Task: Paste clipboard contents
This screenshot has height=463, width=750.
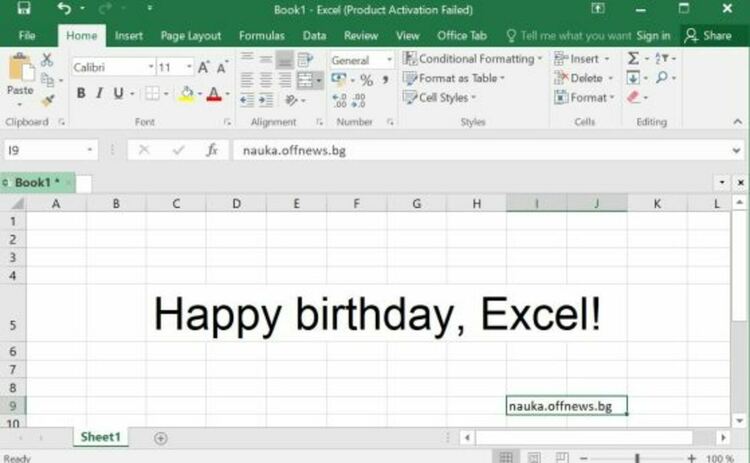Action: [x=21, y=75]
